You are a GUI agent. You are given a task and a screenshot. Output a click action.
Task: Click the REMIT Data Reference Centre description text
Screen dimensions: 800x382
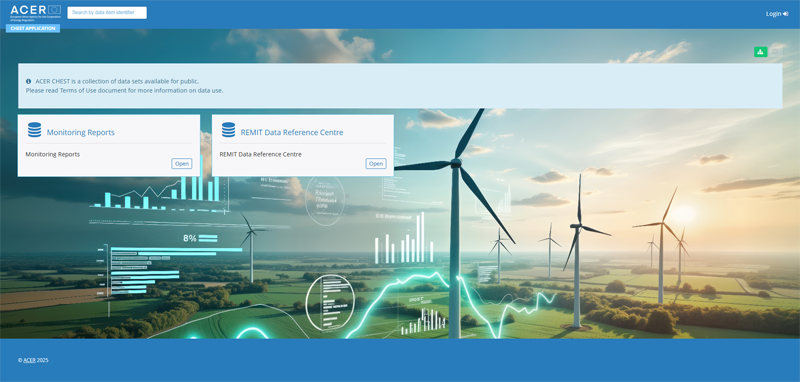coord(261,154)
